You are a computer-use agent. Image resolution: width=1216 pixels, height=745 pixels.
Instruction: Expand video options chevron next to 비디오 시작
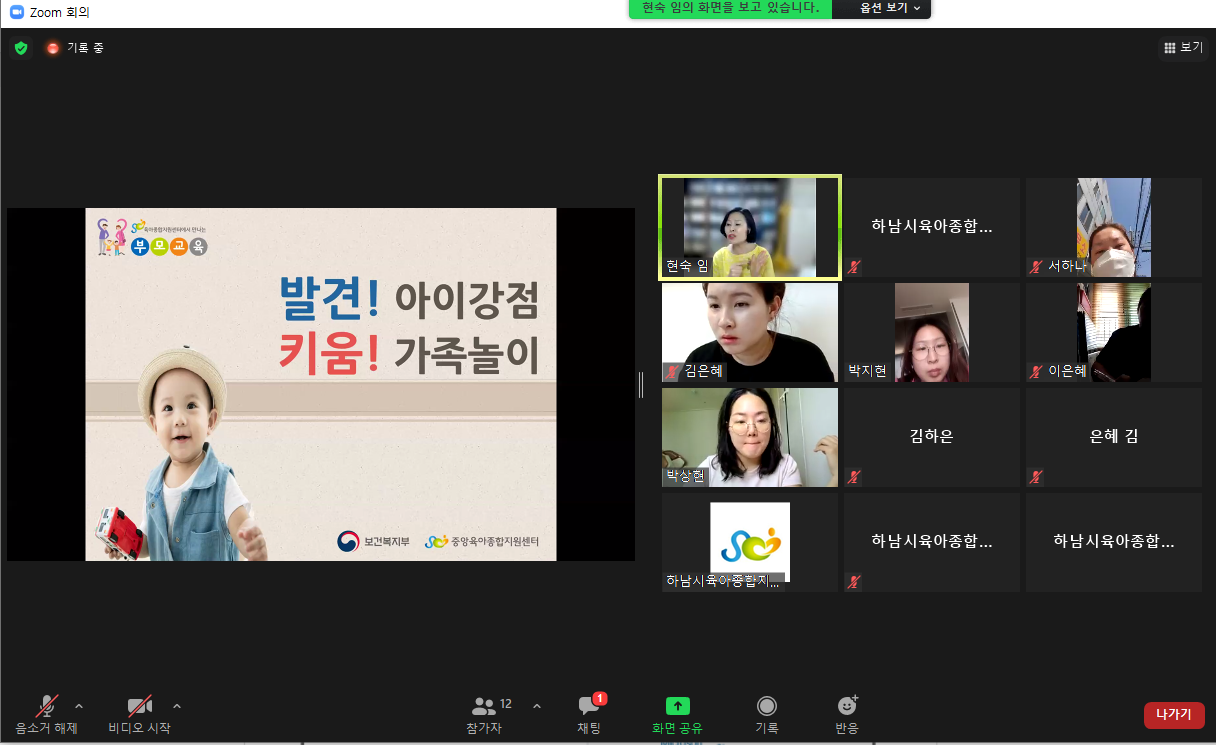(x=177, y=706)
